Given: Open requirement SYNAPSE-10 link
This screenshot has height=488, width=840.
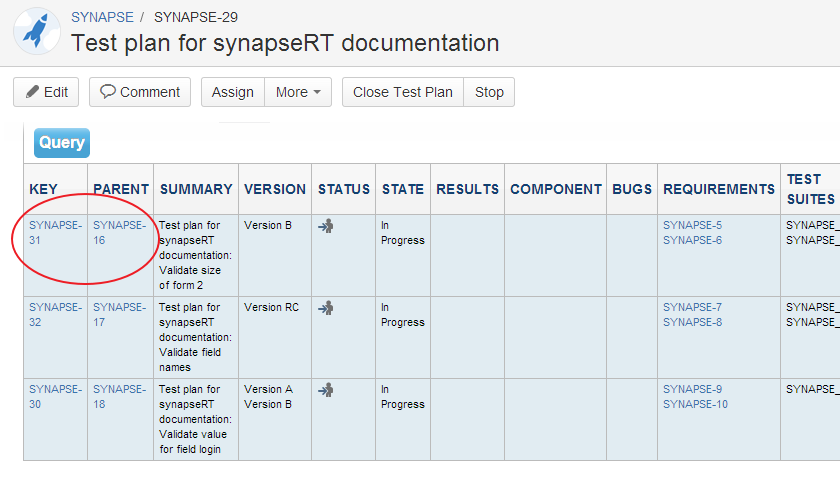Looking at the screenshot, I should coord(695,404).
